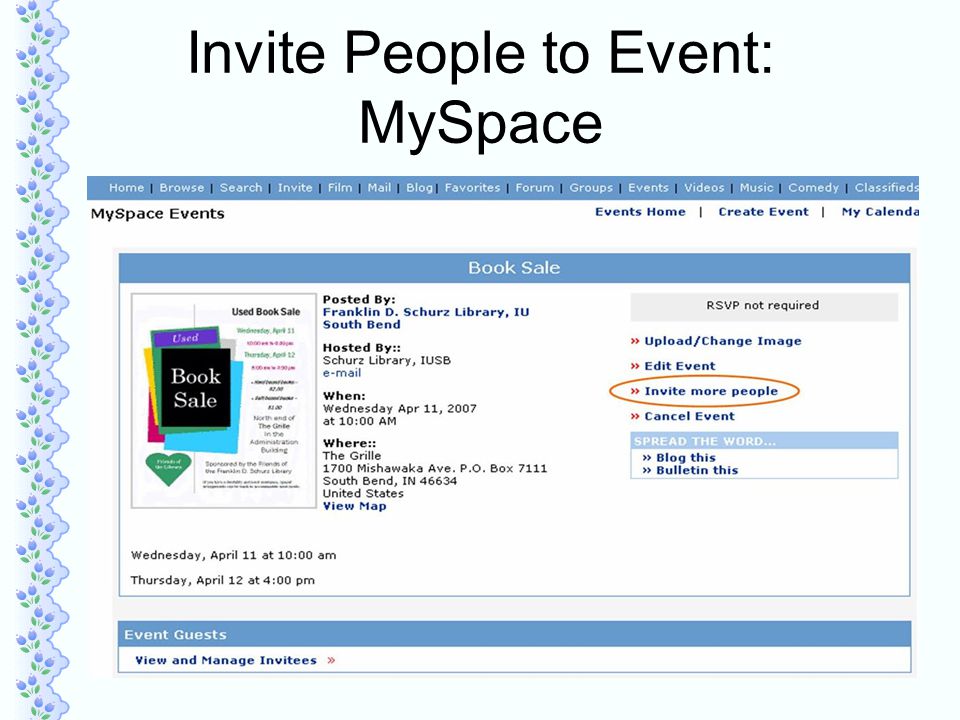Click Invite more people

tap(711, 391)
